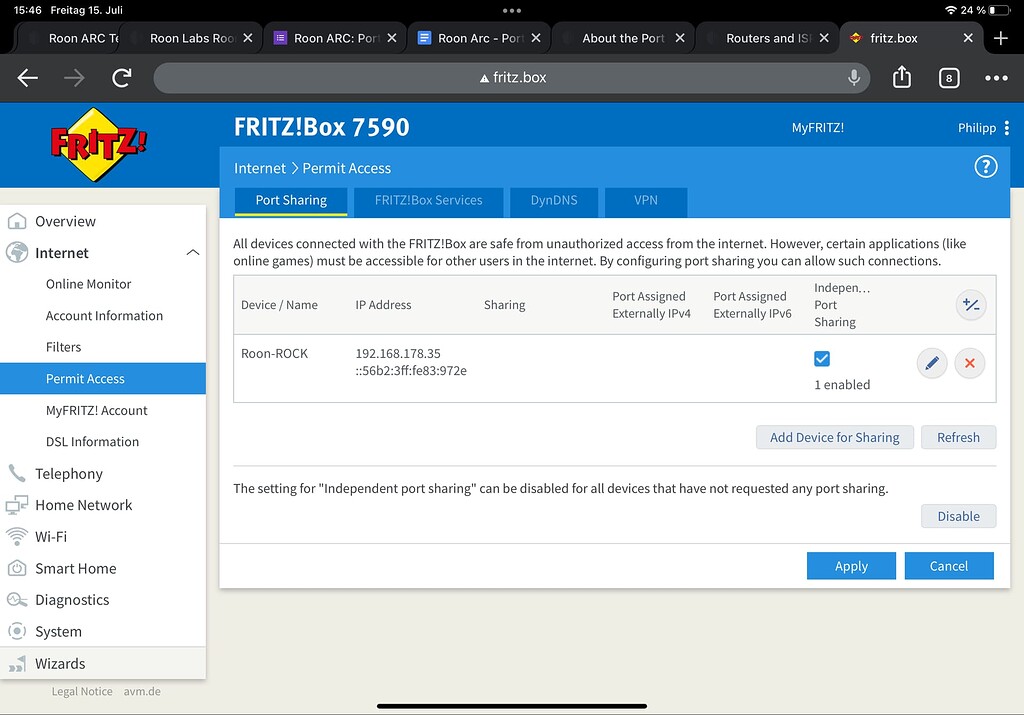Open the avm.de link
This screenshot has width=1024, height=715.
(x=142, y=691)
